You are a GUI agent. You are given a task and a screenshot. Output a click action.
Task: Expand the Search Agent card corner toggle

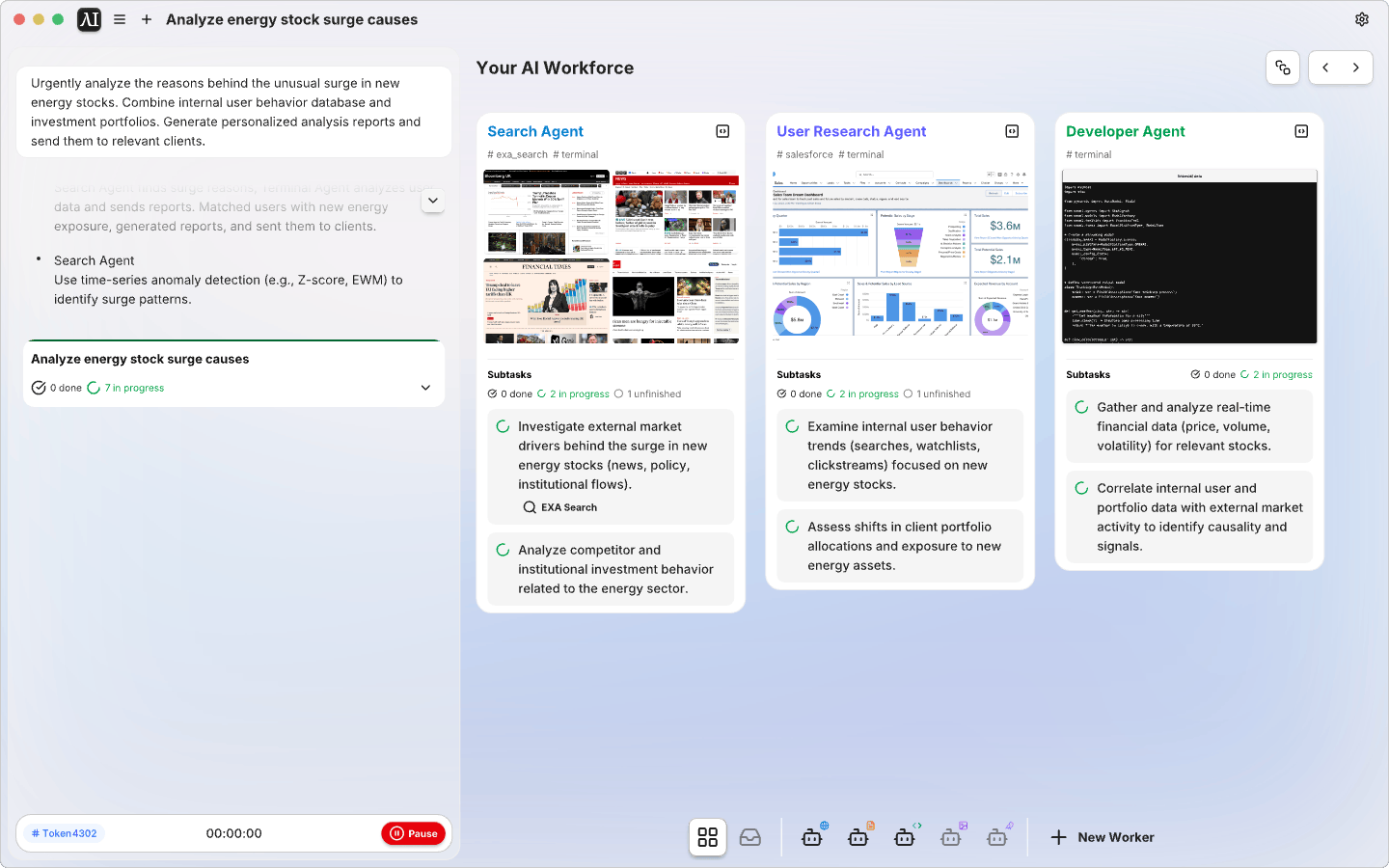pyautogui.click(x=722, y=130)
